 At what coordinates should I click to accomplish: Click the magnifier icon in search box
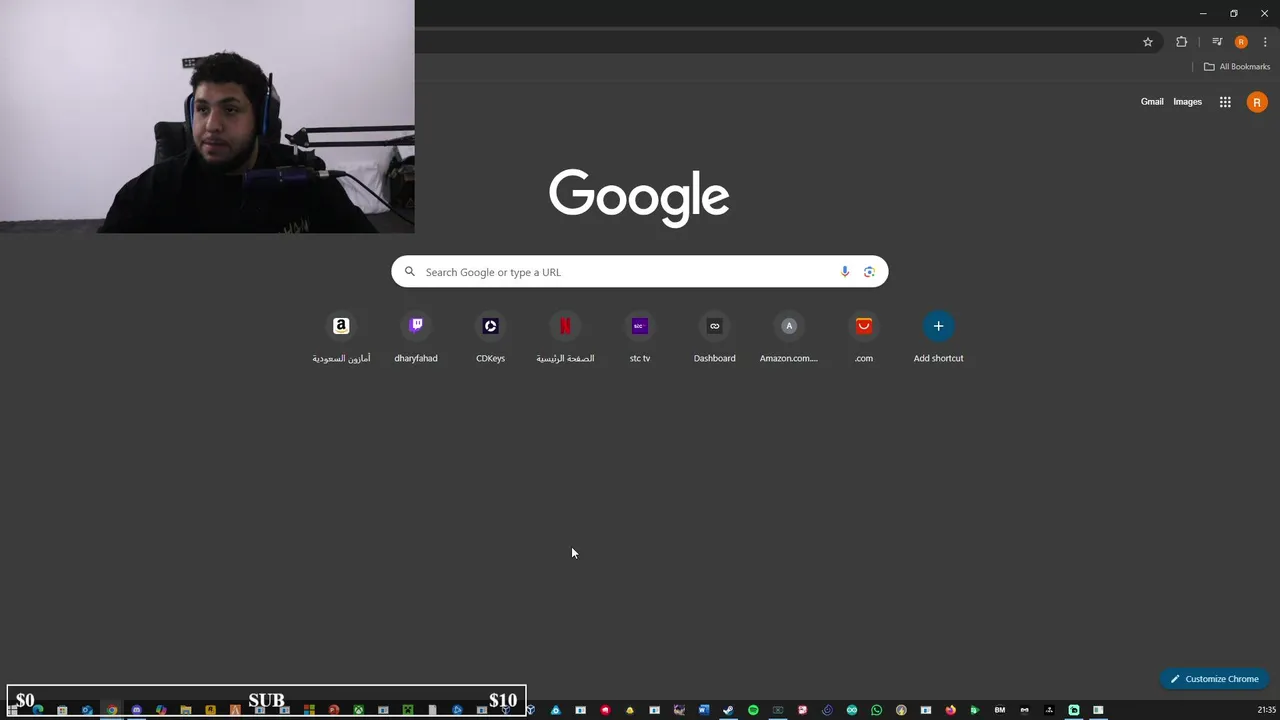coord(409,272)
